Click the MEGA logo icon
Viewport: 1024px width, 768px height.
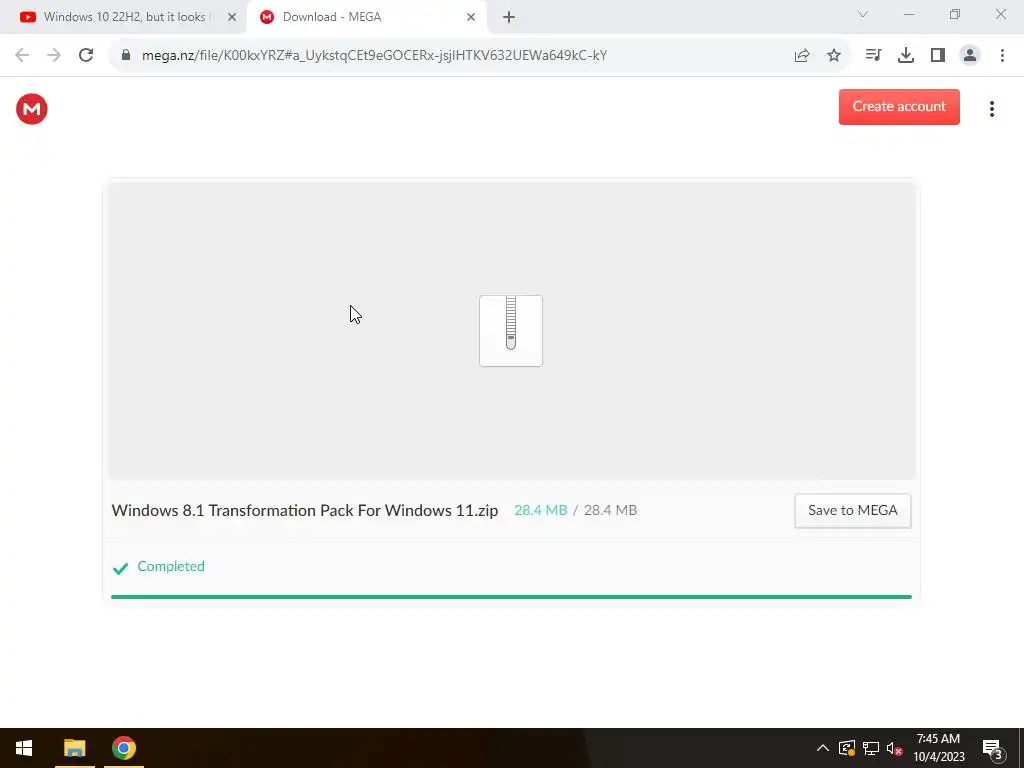(31, 109)
